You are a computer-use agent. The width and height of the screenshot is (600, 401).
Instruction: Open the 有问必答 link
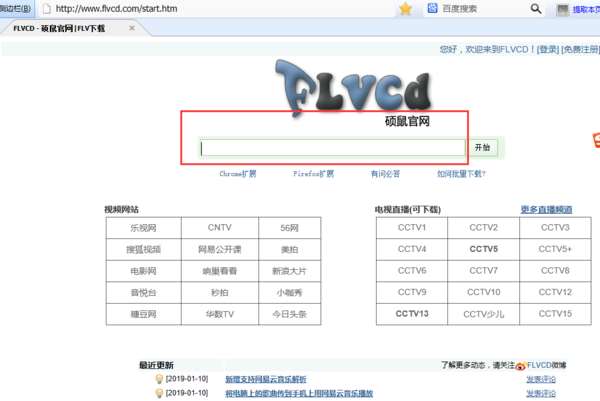point(385,174)
